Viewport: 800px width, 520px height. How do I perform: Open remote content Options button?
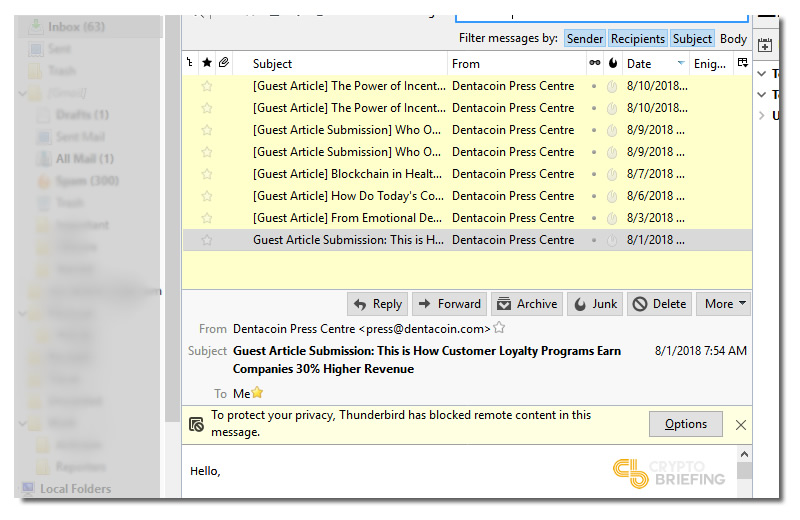686,424
